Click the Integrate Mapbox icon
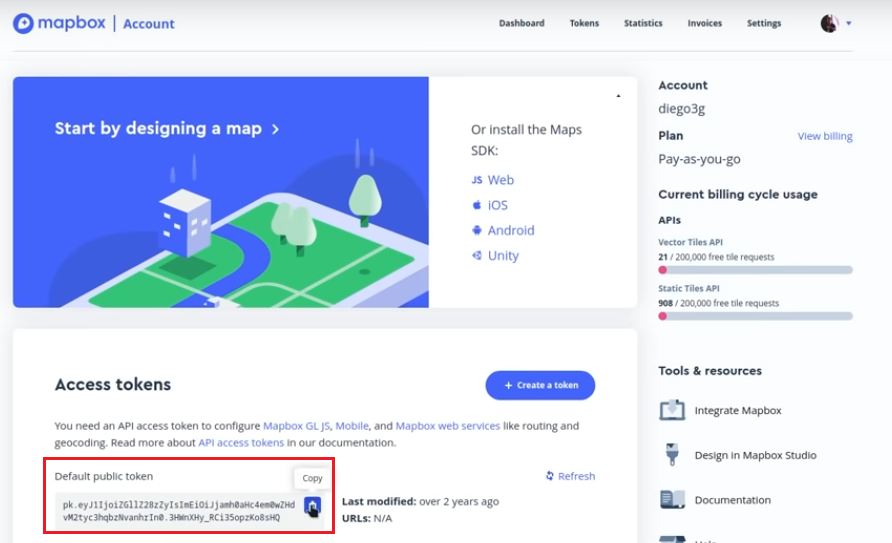Screen dimensions: 892x543 click(672, 410)
